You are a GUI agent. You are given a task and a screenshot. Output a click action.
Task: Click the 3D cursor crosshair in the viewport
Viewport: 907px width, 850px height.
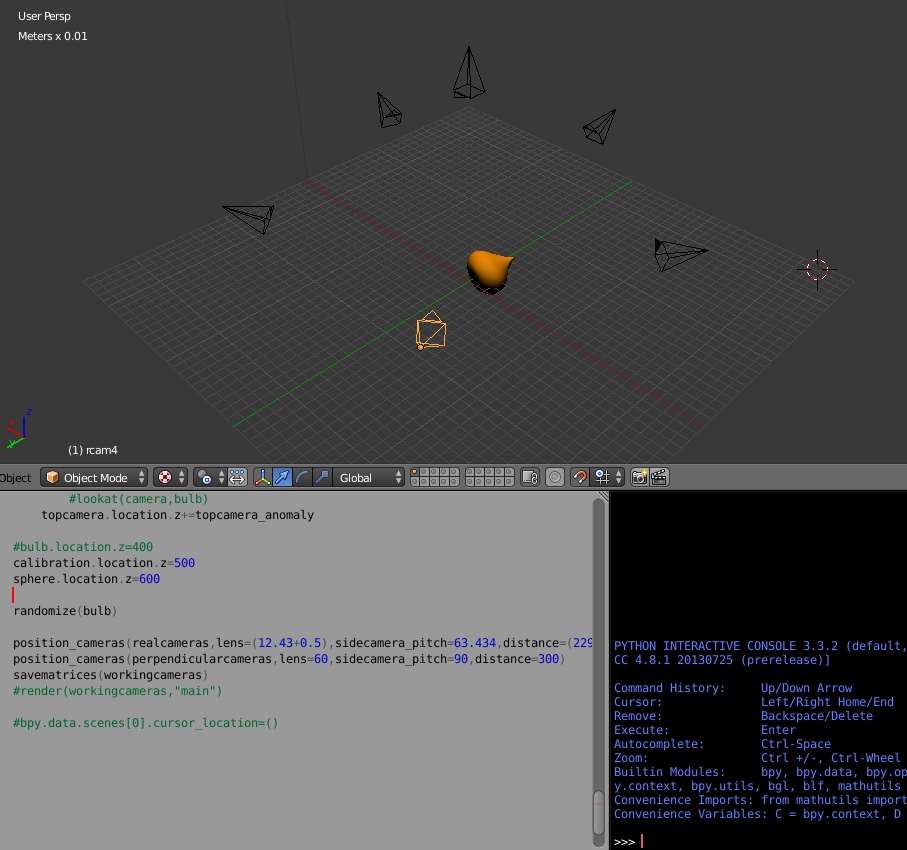[816, 268]
